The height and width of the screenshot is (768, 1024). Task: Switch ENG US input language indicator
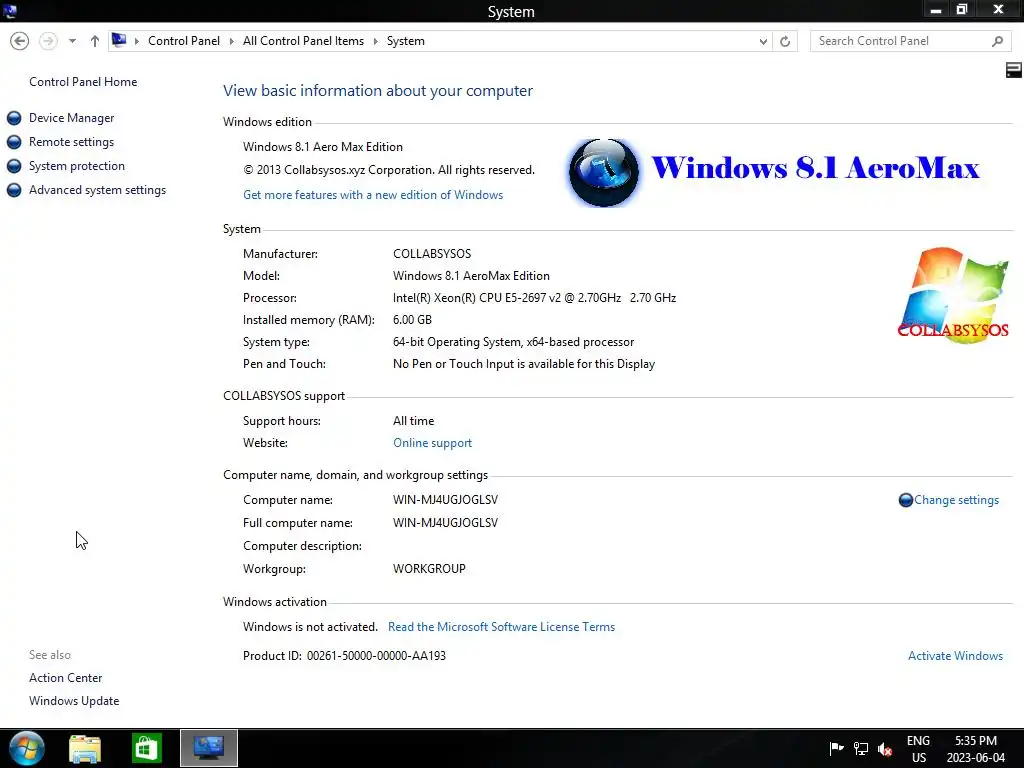918,749
